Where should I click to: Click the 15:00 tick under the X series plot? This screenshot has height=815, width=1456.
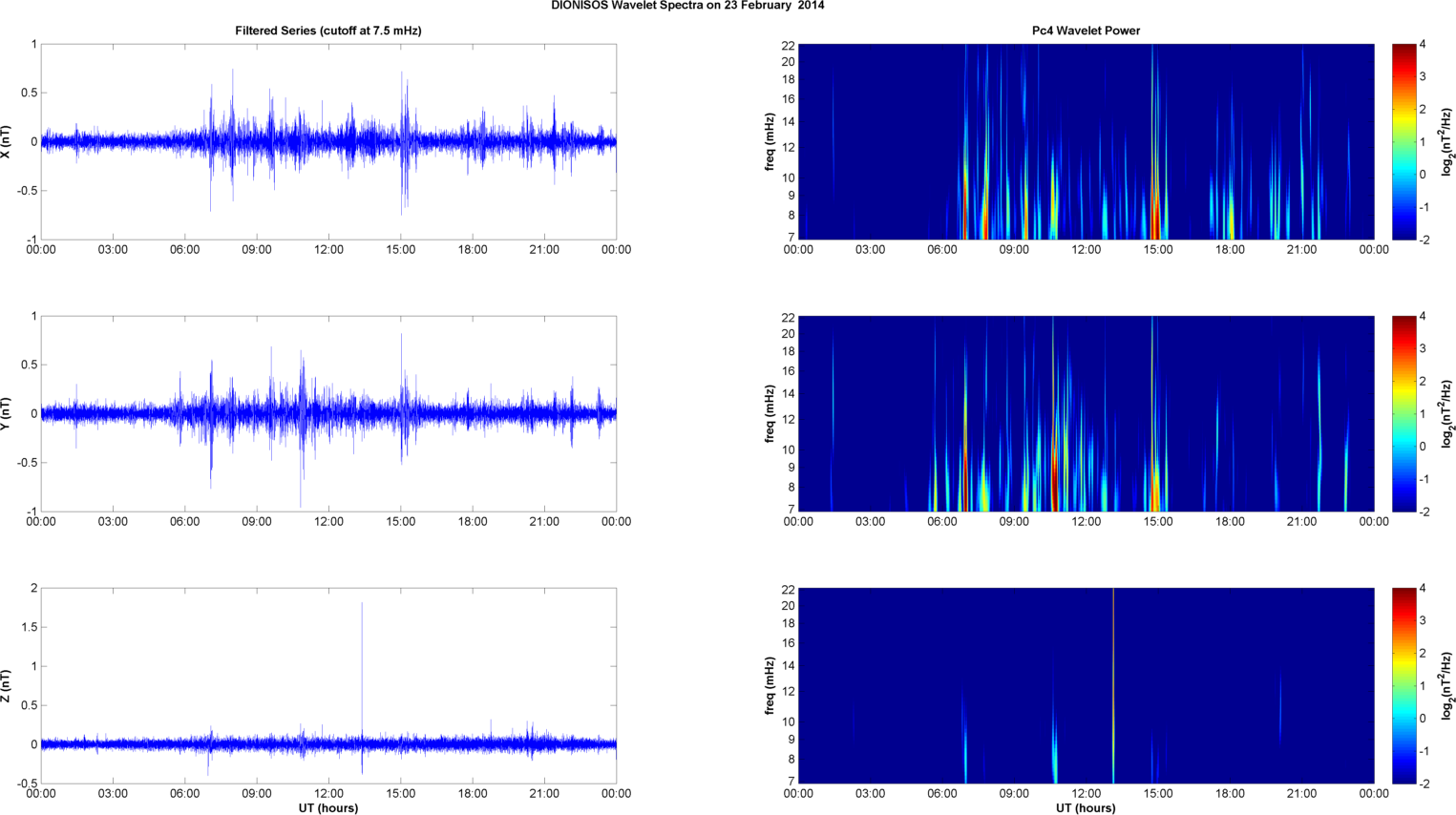400,250
